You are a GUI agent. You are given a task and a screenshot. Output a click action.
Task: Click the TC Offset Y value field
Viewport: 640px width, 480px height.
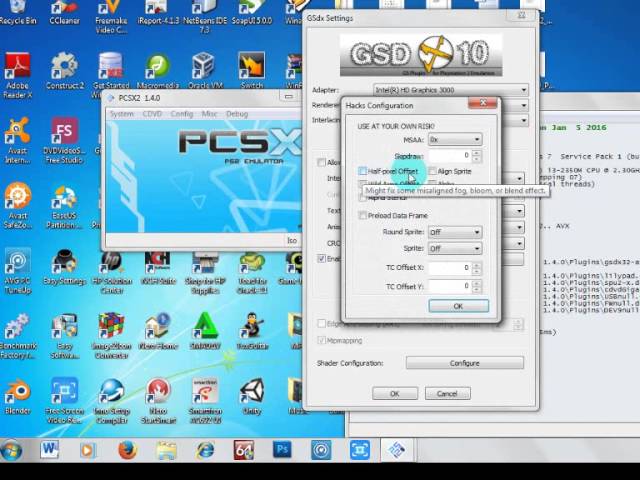(x=450, y=286)
